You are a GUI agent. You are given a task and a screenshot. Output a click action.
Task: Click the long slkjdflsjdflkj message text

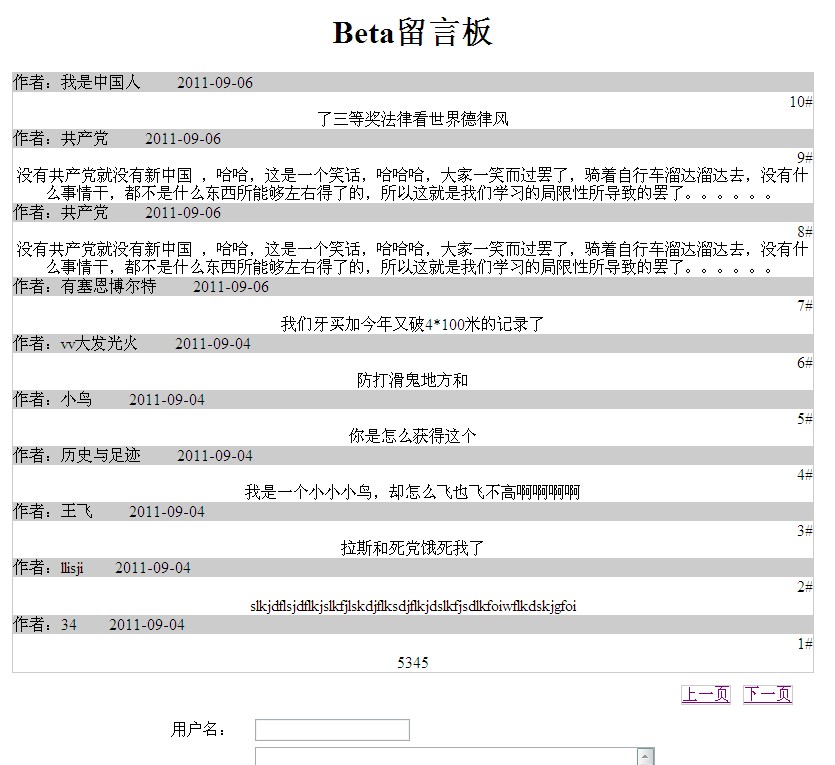413,606
